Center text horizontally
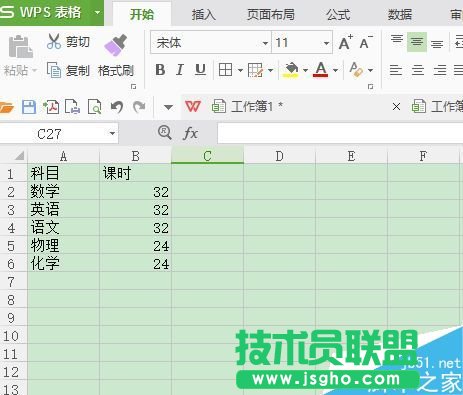 [418, 70]
